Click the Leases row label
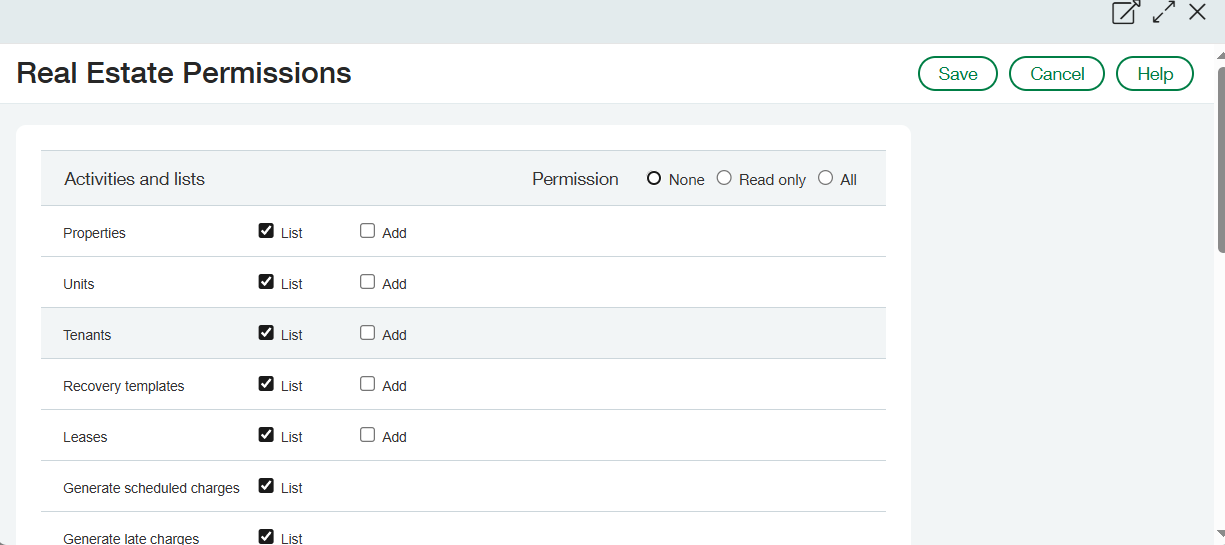The width and height of the screenshot is (1225, 545). click(85, 437)
